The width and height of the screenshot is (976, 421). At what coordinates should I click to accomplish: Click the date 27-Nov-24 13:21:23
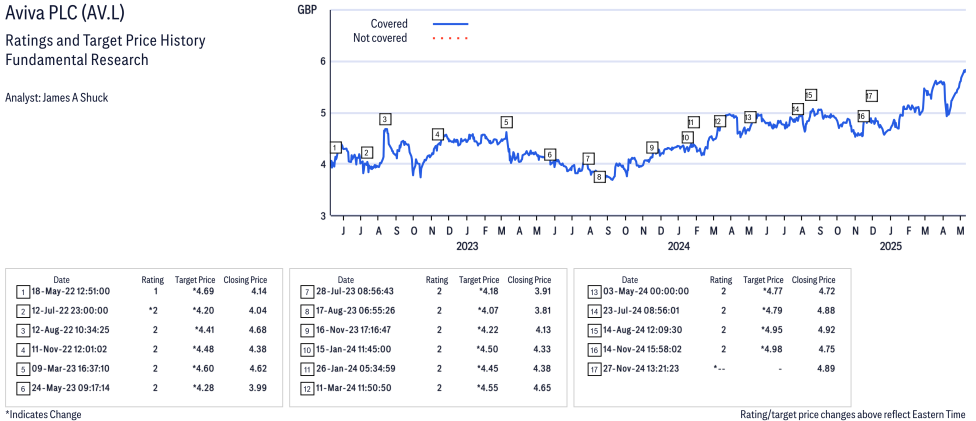pyautogui.click(x=641, y=368)
